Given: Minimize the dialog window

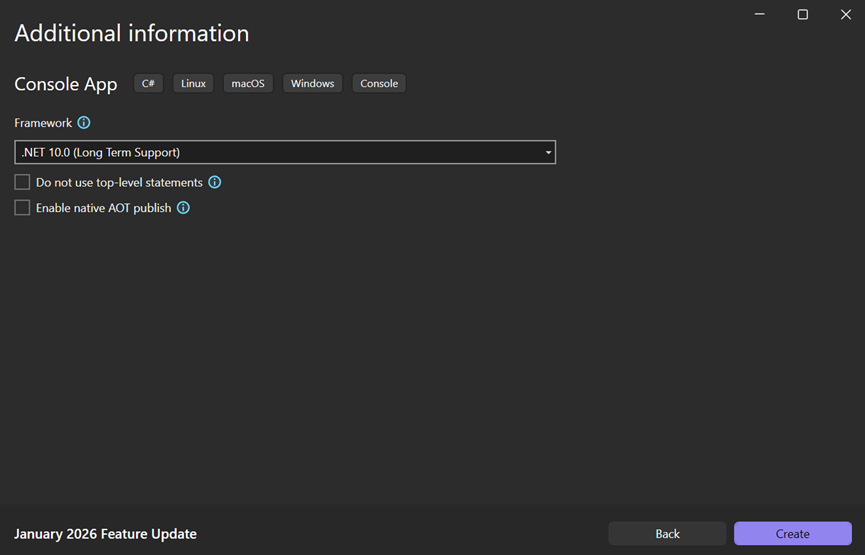Looking at the screenshot, I should [760, 14].
